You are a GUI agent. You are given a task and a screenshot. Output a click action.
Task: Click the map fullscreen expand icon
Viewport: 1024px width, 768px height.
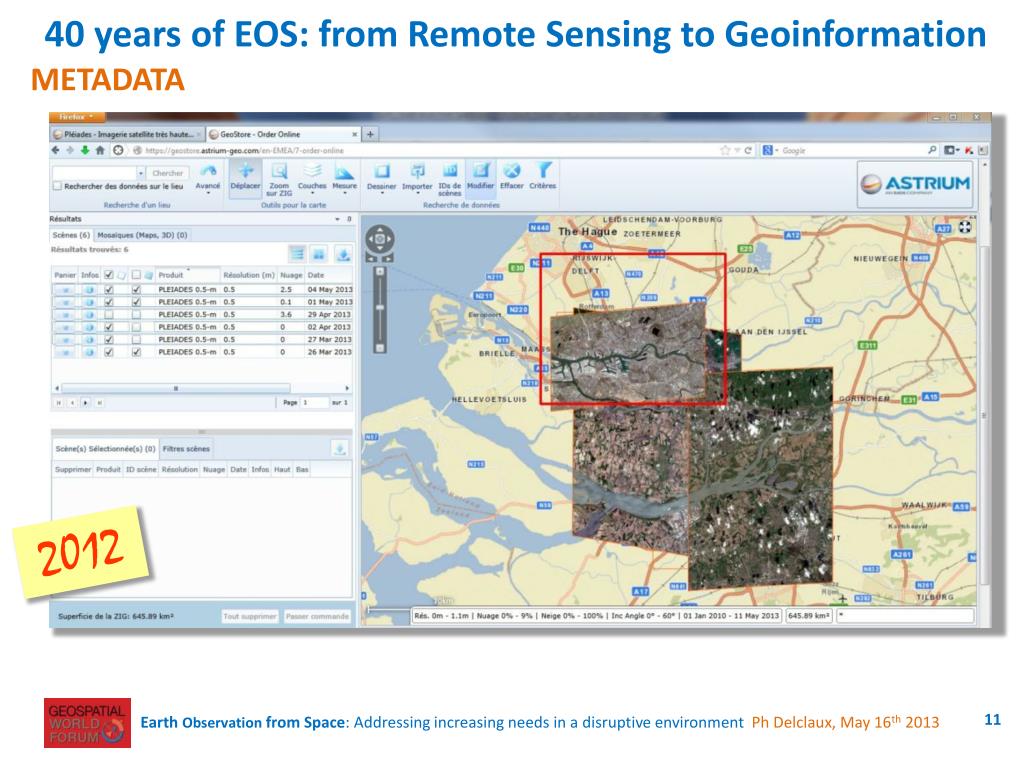[965, 227]
